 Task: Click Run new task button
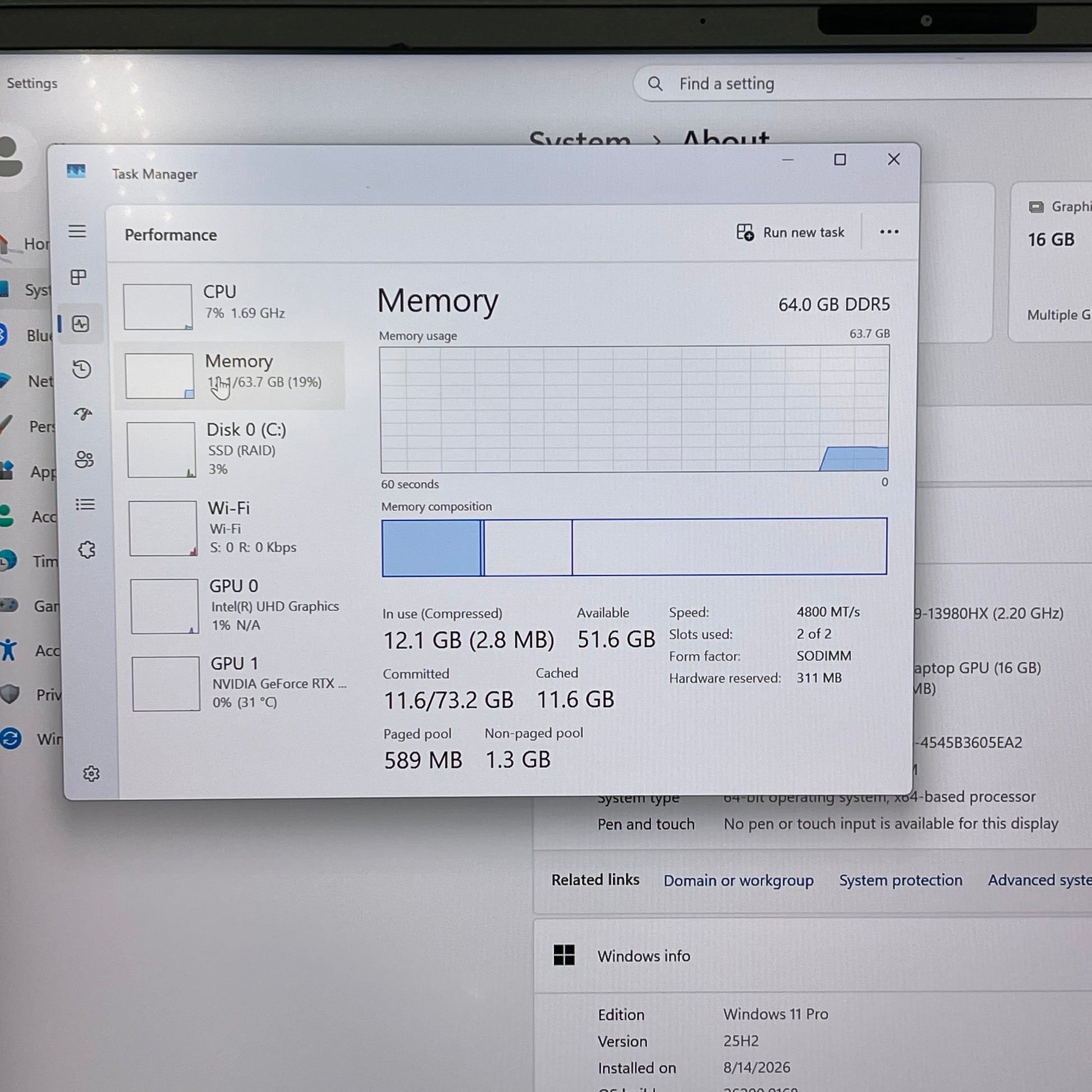[790, 232]
